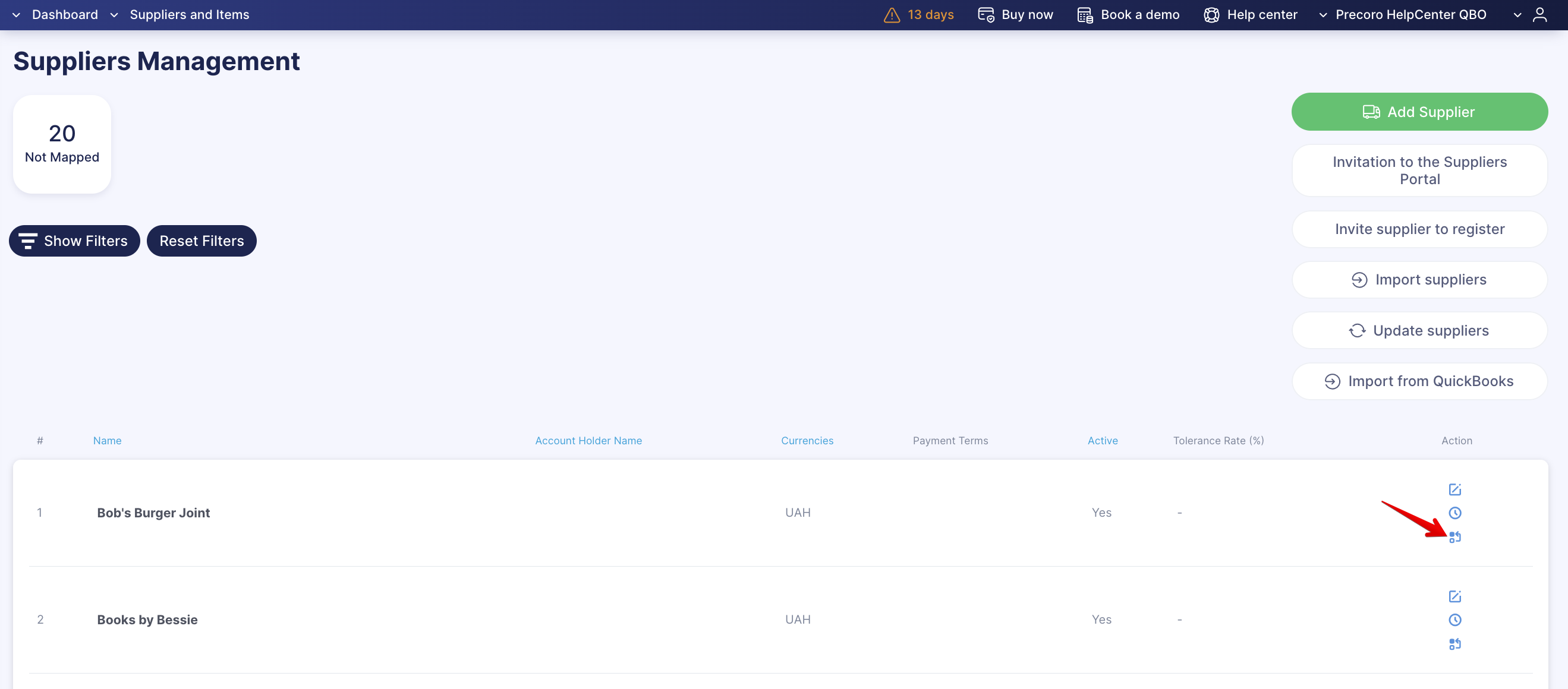1568x689 pixels.
Task: Sort suppliers by Name column
Action: pos(107,441)
